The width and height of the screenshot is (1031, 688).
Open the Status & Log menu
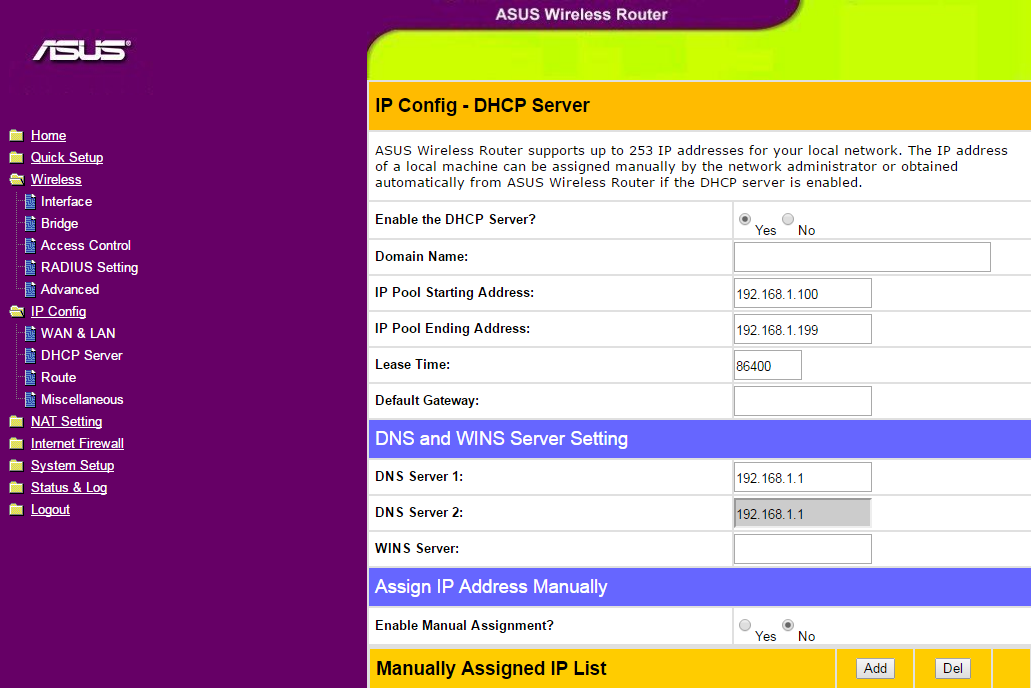tap(69, 487)
